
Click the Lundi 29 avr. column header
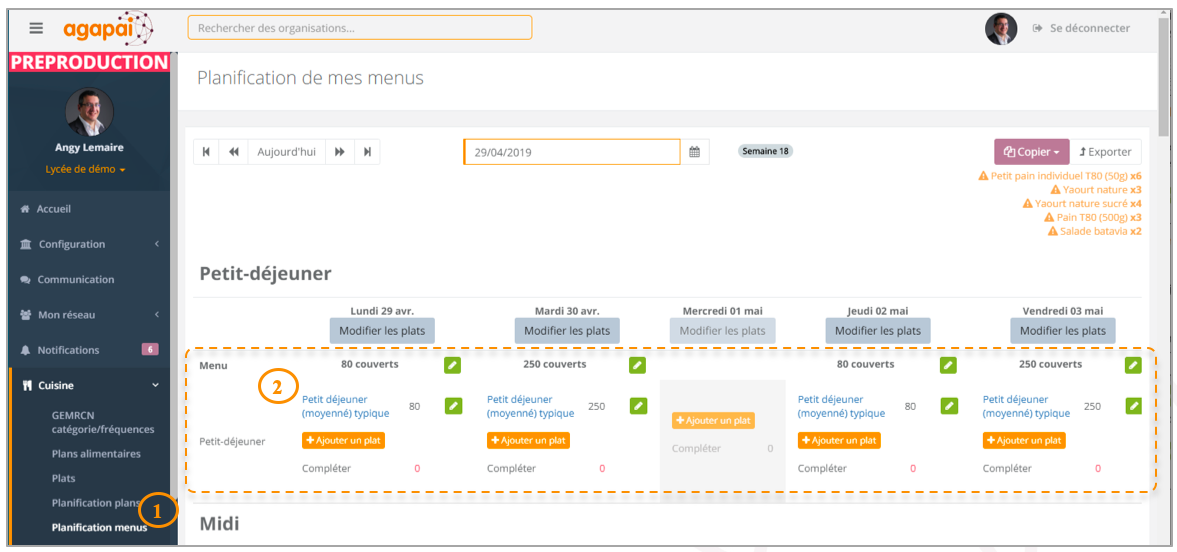tap(382, 311)
